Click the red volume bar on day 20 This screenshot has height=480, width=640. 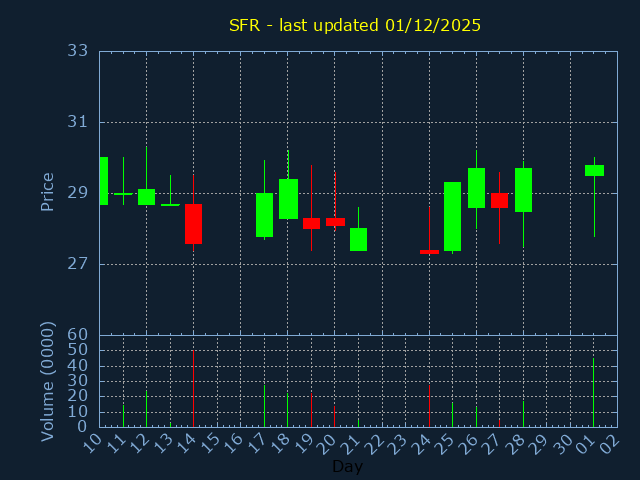pos(334,415)
